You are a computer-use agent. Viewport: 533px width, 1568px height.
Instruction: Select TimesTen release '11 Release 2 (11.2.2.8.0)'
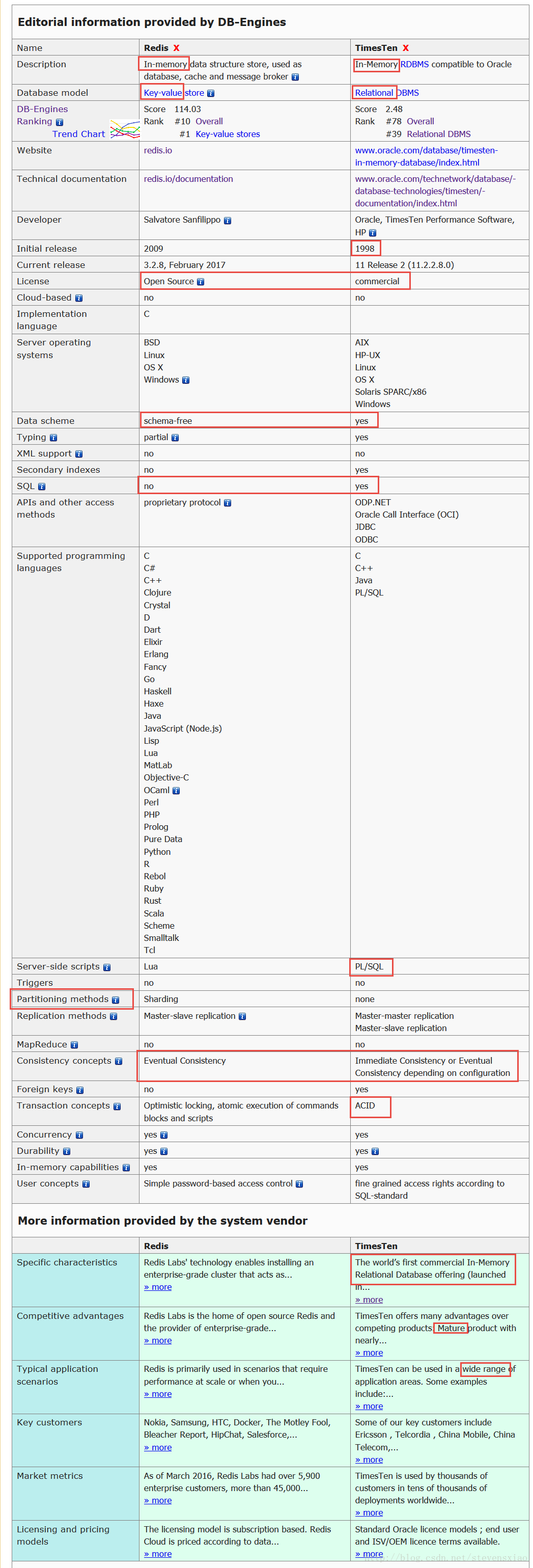405,265
